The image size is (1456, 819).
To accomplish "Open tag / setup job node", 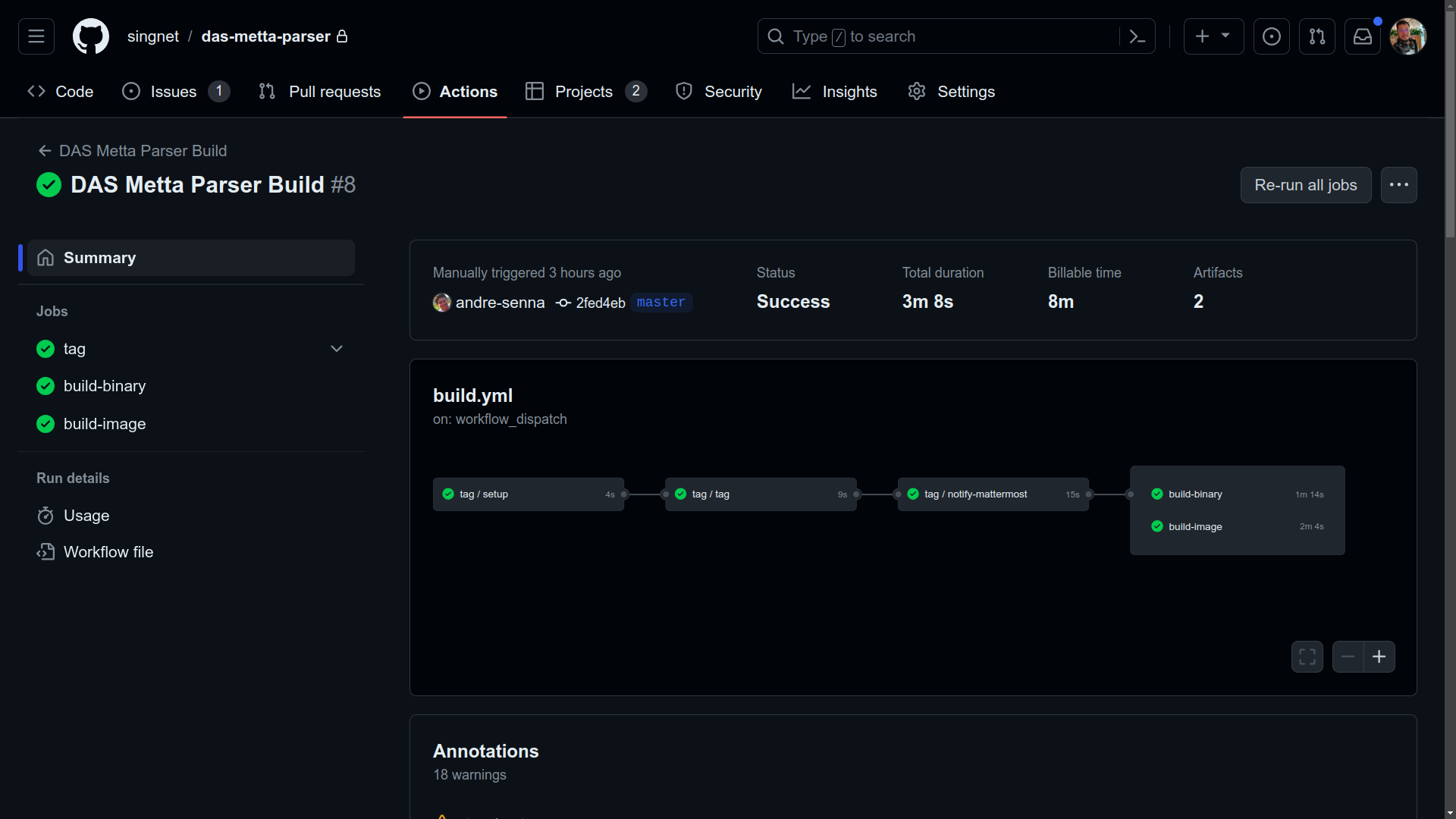I will (x=529, y=494).
